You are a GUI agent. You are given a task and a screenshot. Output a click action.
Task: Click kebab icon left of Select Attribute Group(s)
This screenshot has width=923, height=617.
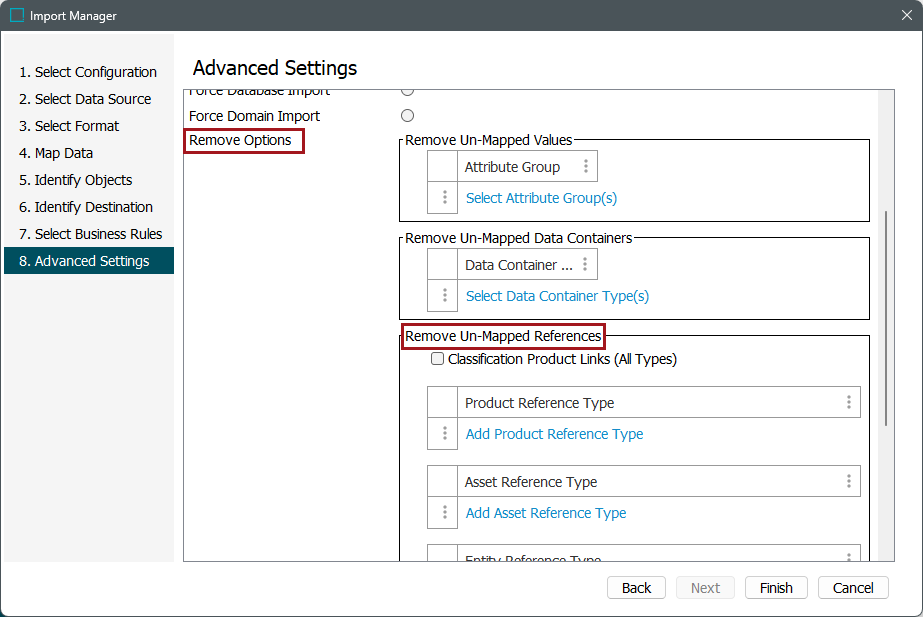pos(444,198)
